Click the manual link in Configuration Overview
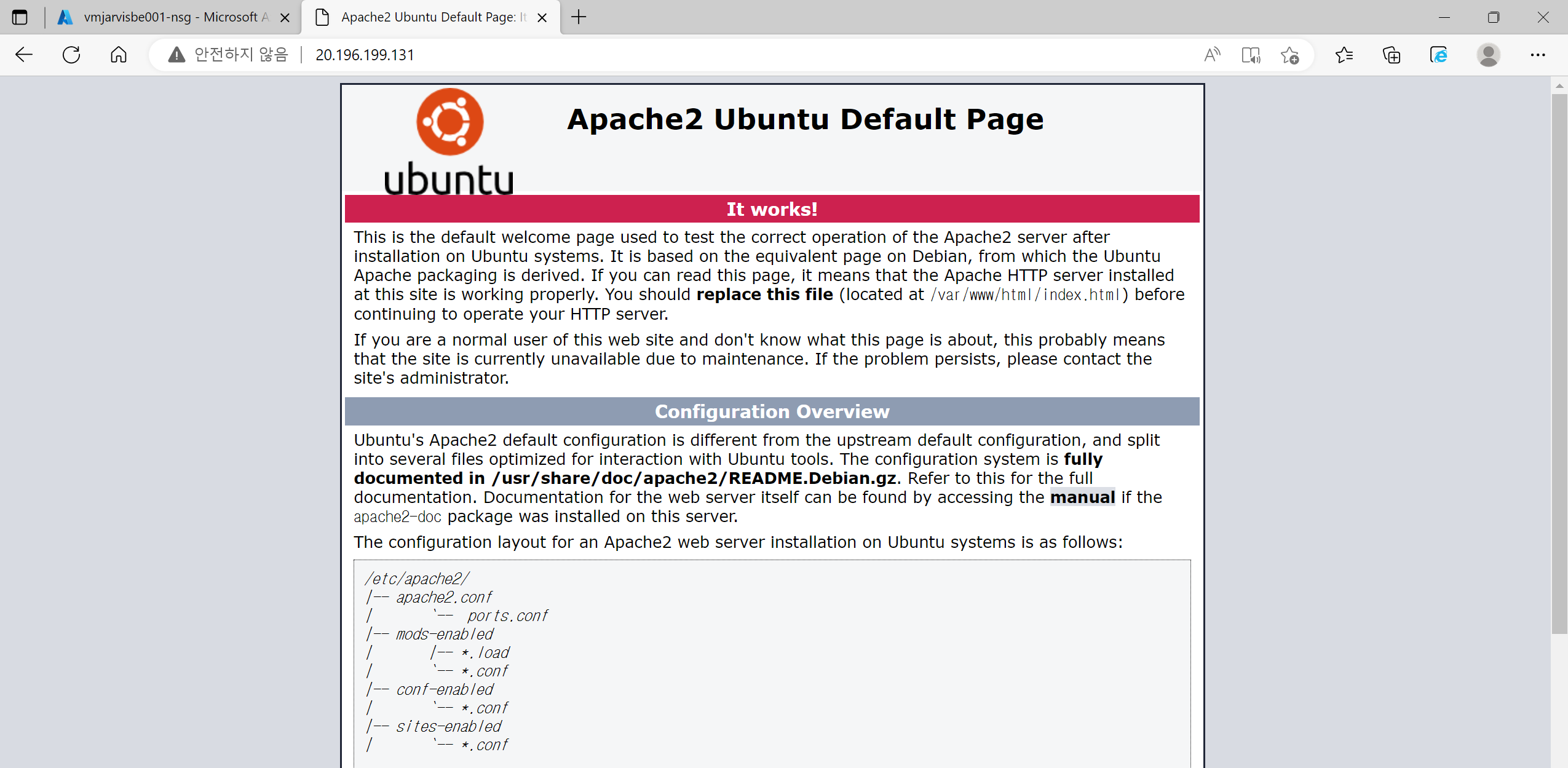Screen dimensions: 1568x768 tap(1082, 497)
